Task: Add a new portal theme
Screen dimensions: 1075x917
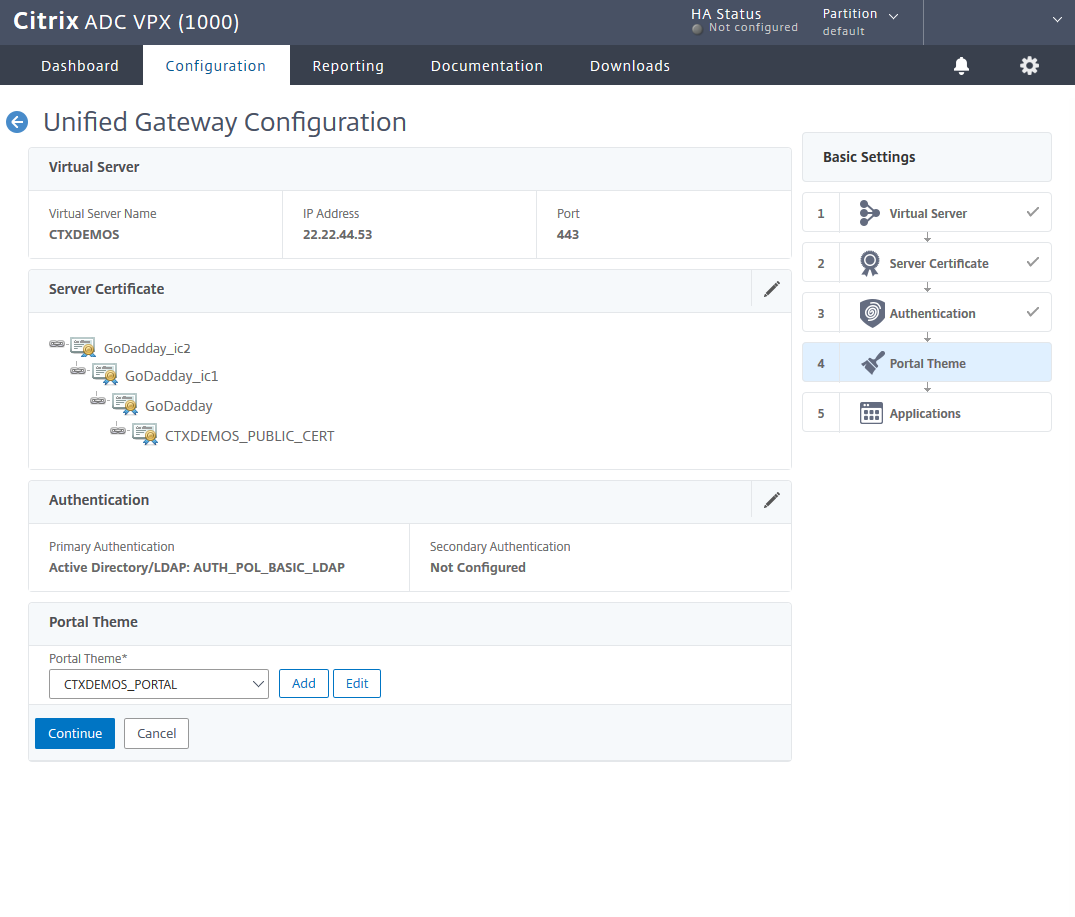Action: click(304, 684)
